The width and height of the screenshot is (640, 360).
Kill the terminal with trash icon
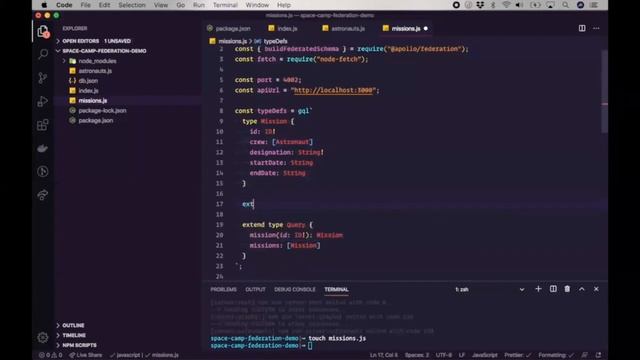[x=567, y=289]
